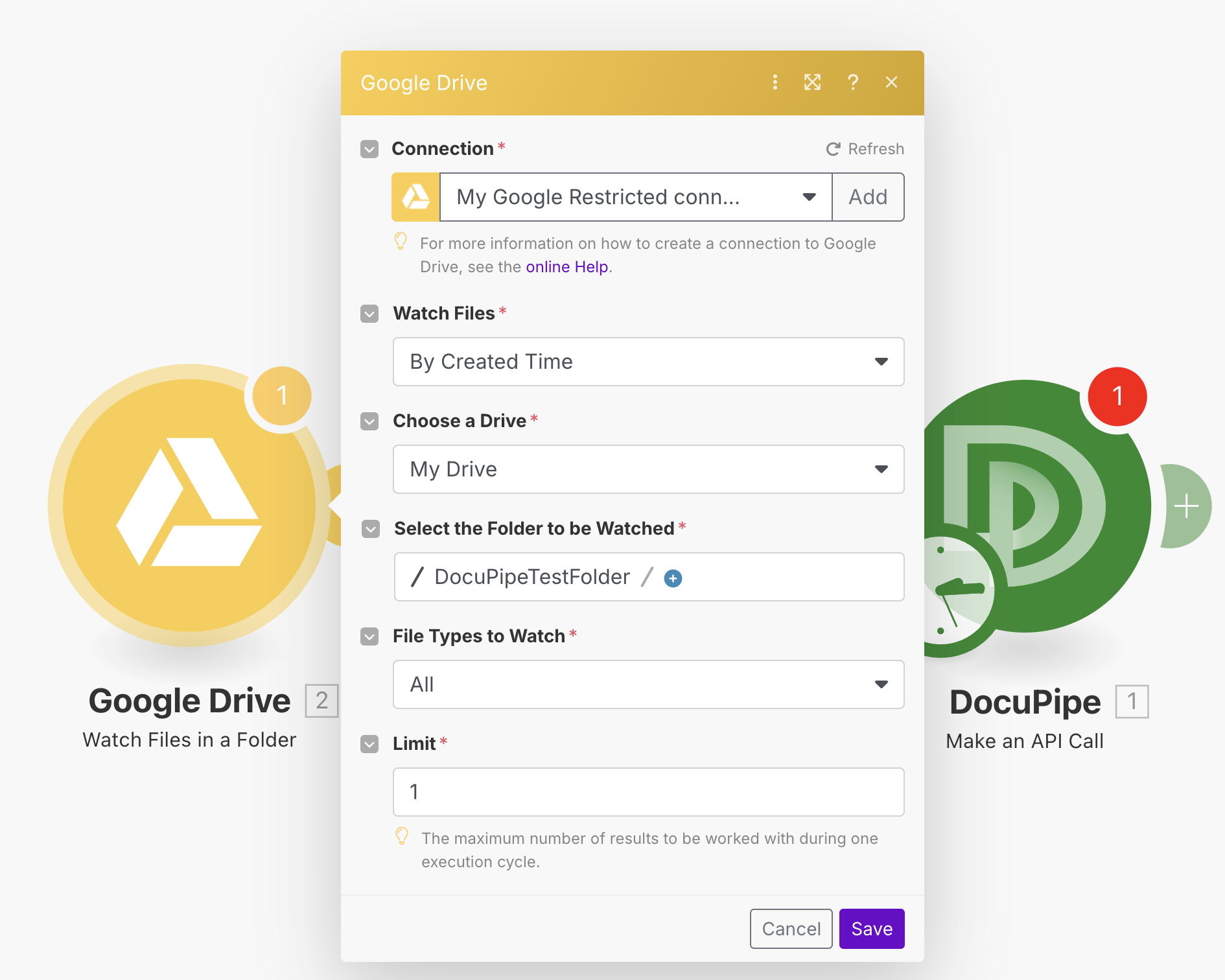Screen dimensions: 1225x980
Task: Open help via the question mark icon
Action: (x=853, y=82)
